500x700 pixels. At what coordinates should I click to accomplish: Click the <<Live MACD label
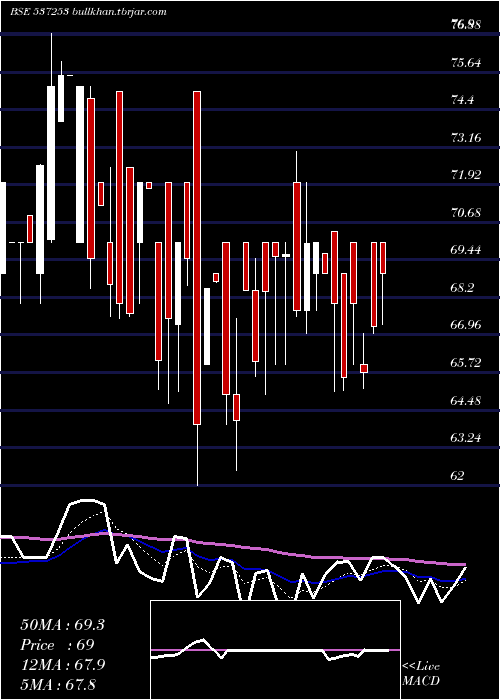pos(421,673)
